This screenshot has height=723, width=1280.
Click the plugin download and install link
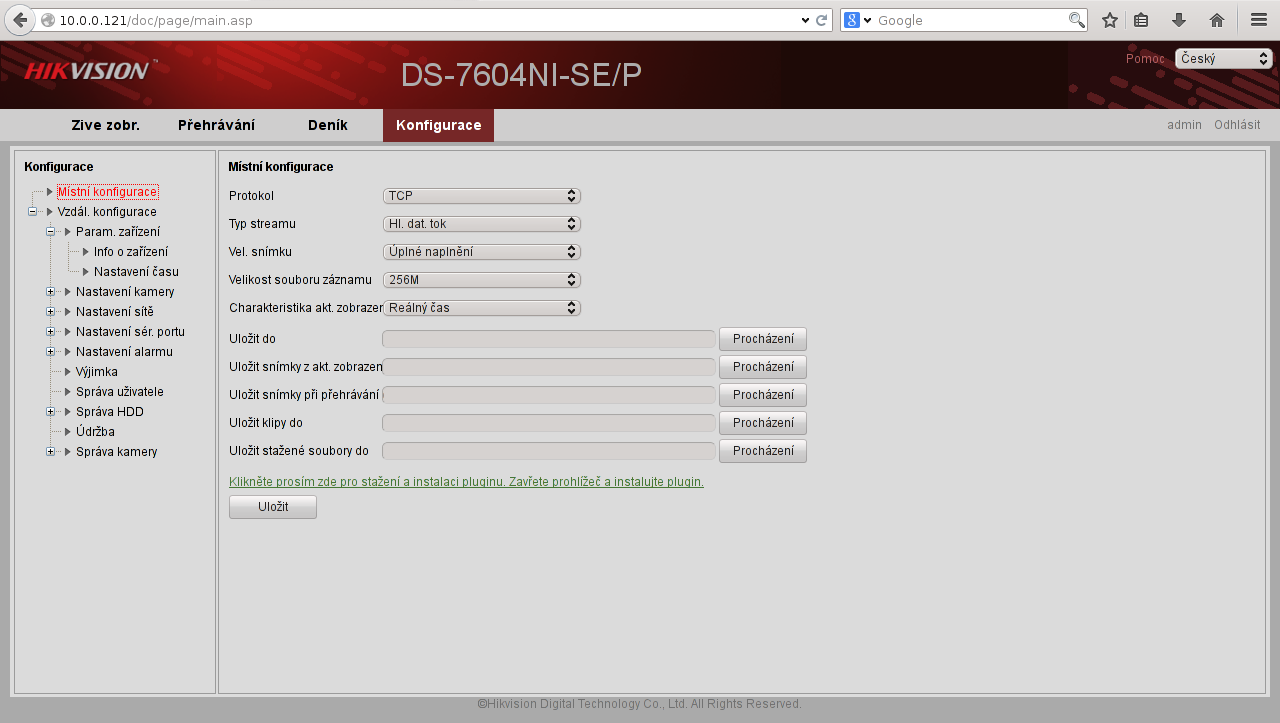coord(466,482)
